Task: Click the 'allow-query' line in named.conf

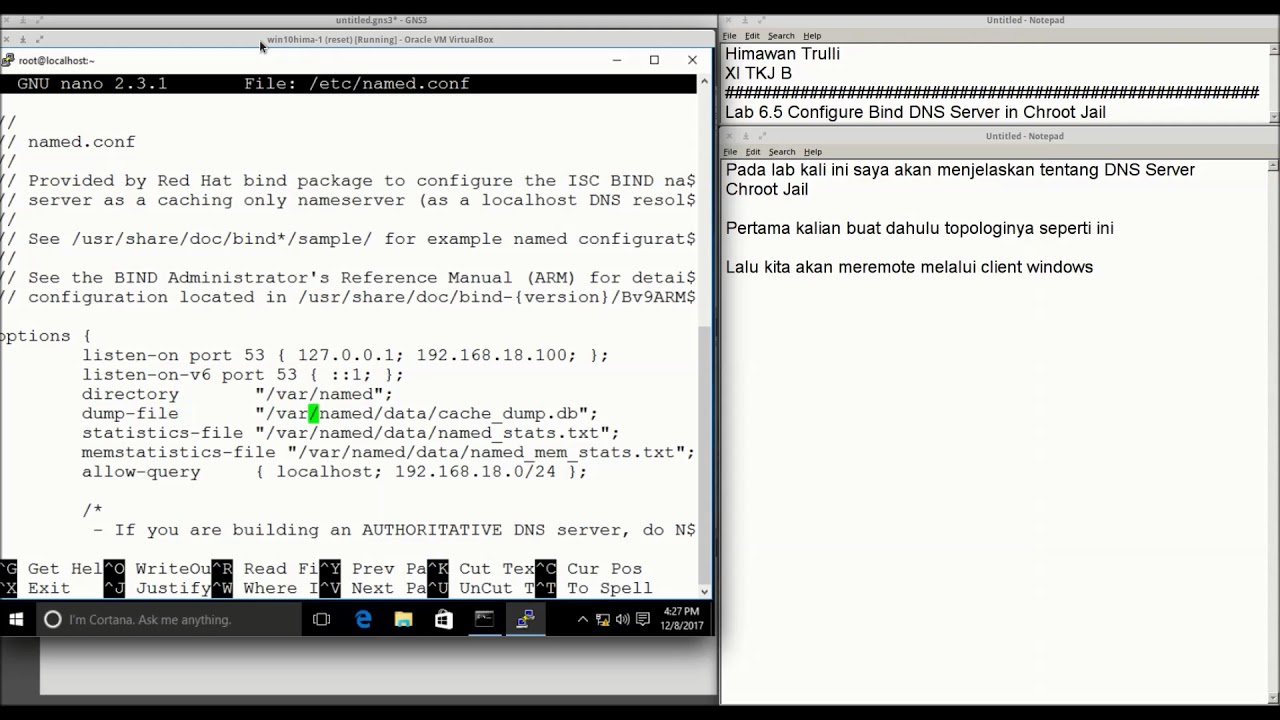Action: 334,472
